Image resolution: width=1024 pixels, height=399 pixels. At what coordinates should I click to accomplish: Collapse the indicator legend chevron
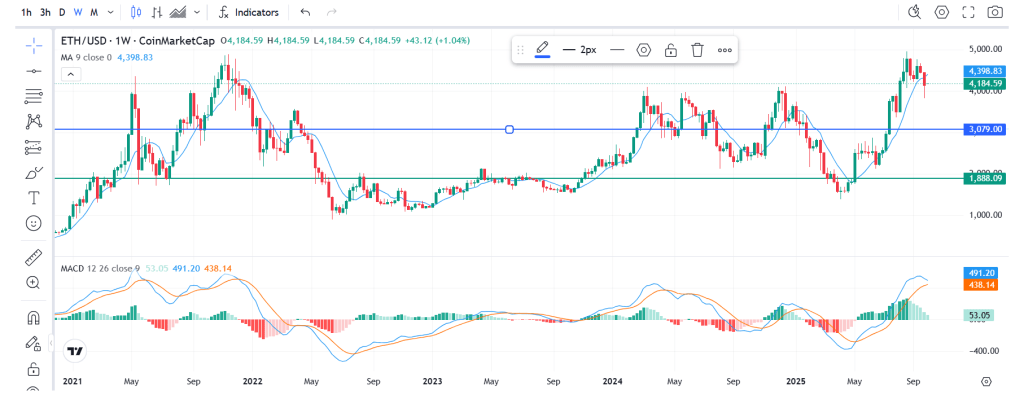72,74
